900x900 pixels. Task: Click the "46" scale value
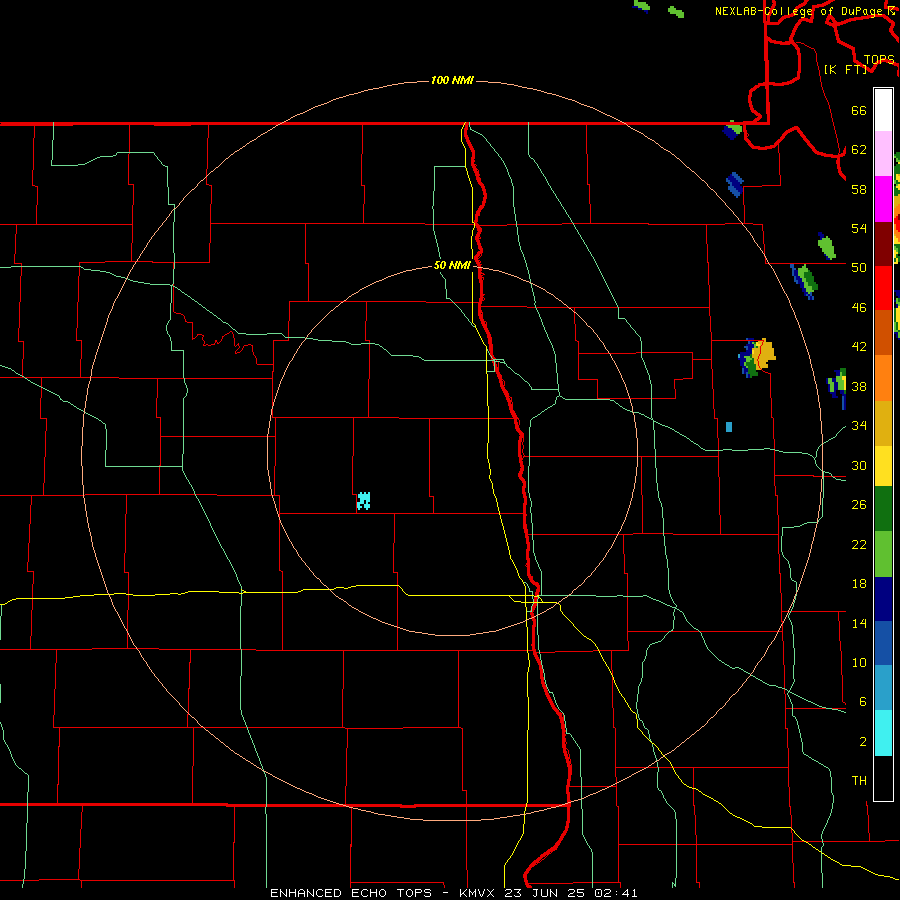tap(859, 307)
